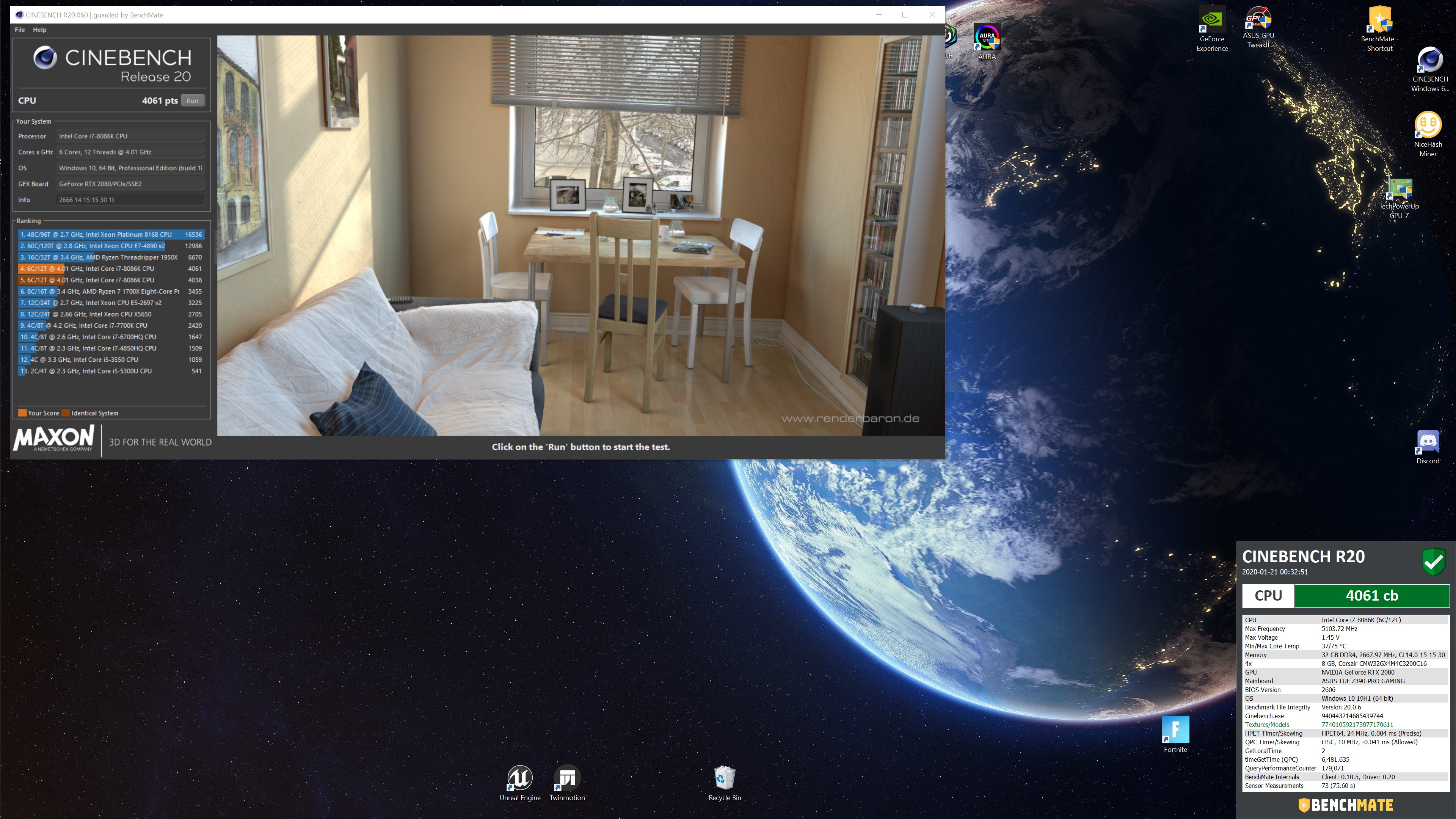The image size is (1456, 819).
Task: Open the Discord desktop icon
Action: (x=1428, y=448)
